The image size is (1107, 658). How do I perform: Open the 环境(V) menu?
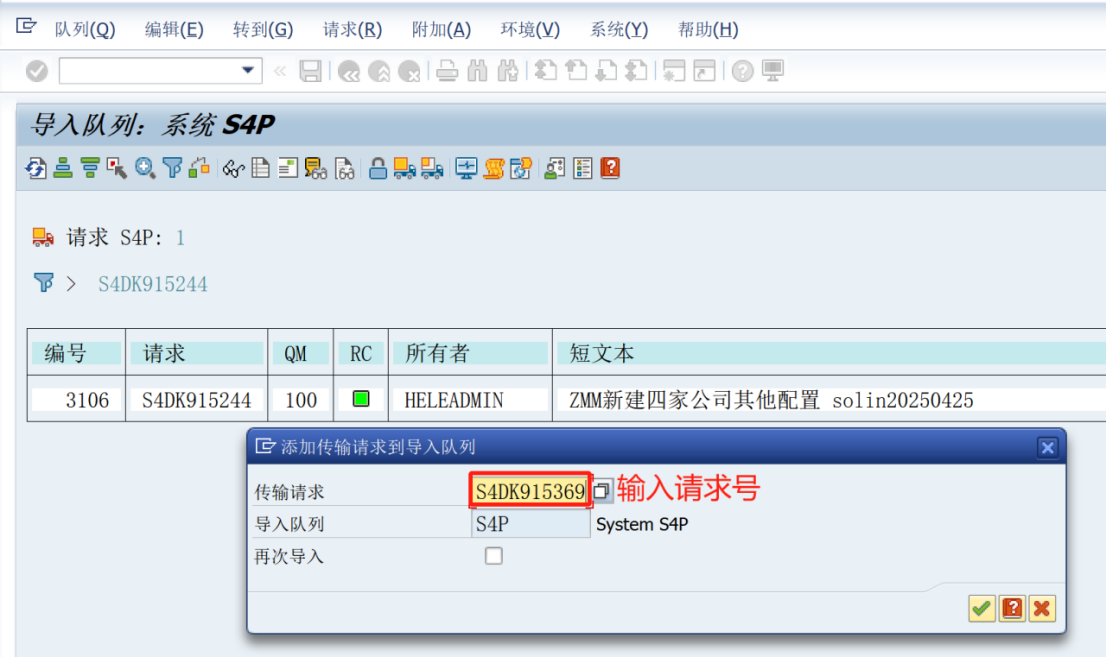click(530, 29)
